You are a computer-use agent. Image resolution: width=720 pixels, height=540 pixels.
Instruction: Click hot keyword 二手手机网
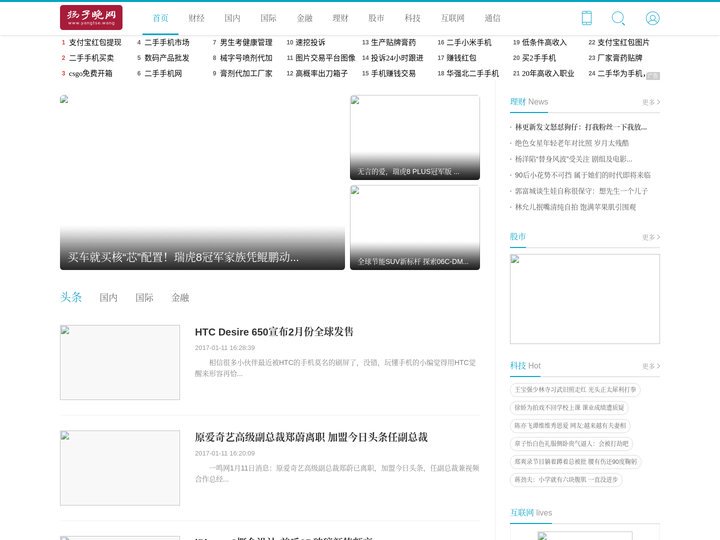tap(163, 73)
